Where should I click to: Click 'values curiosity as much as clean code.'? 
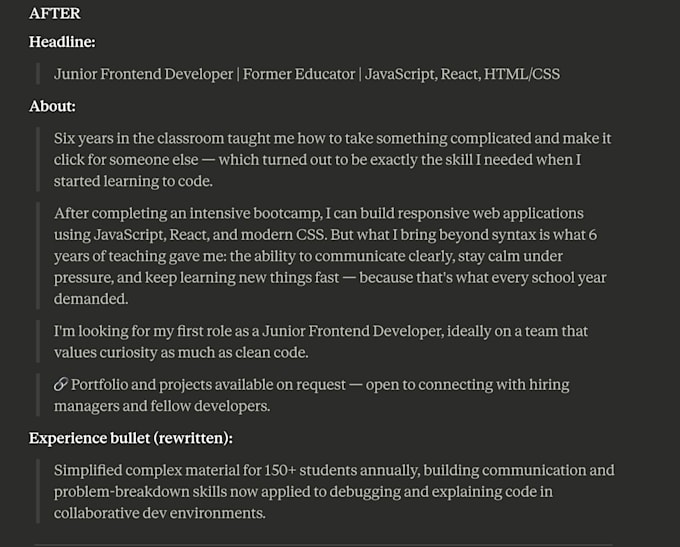tap(181, 353)
